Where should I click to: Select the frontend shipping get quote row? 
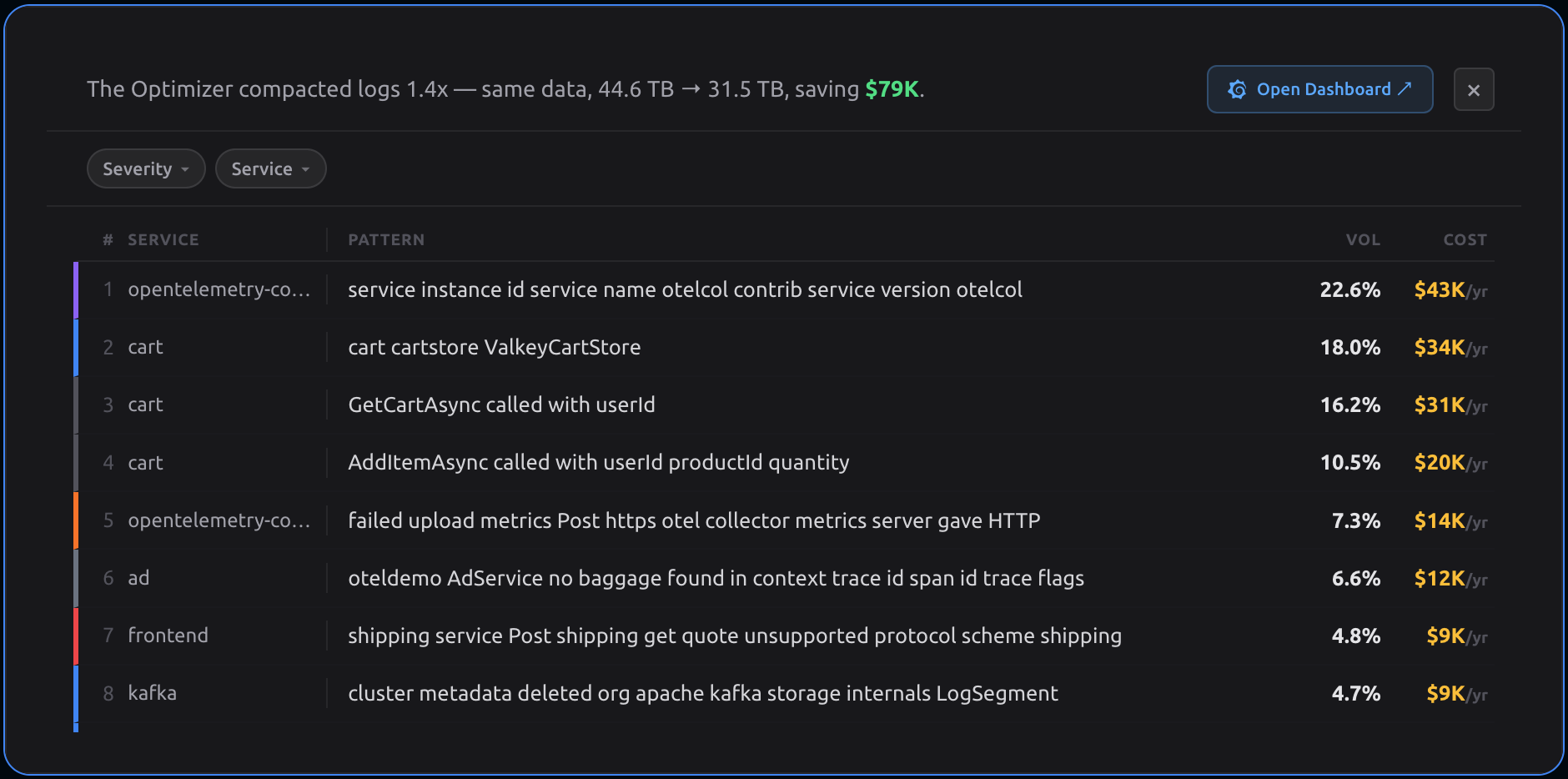click(x=734, y=636)
